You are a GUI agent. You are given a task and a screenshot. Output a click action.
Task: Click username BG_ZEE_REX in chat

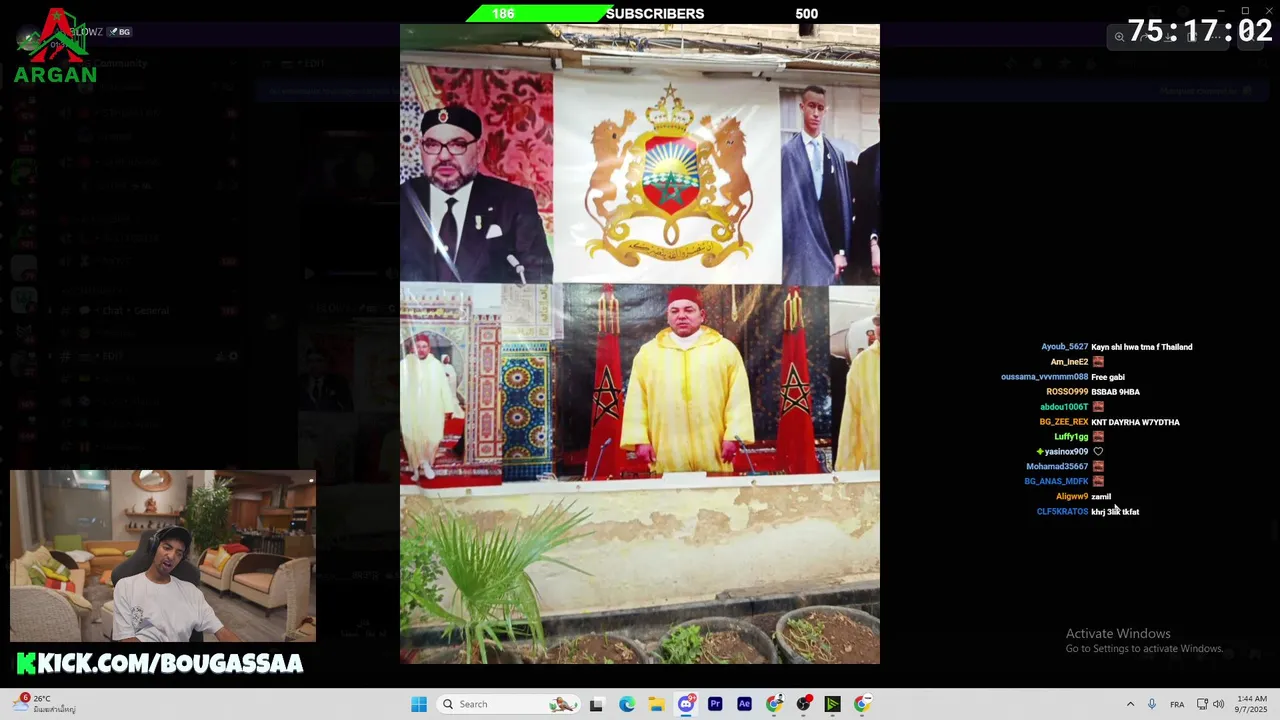[x=1063, y=422]
